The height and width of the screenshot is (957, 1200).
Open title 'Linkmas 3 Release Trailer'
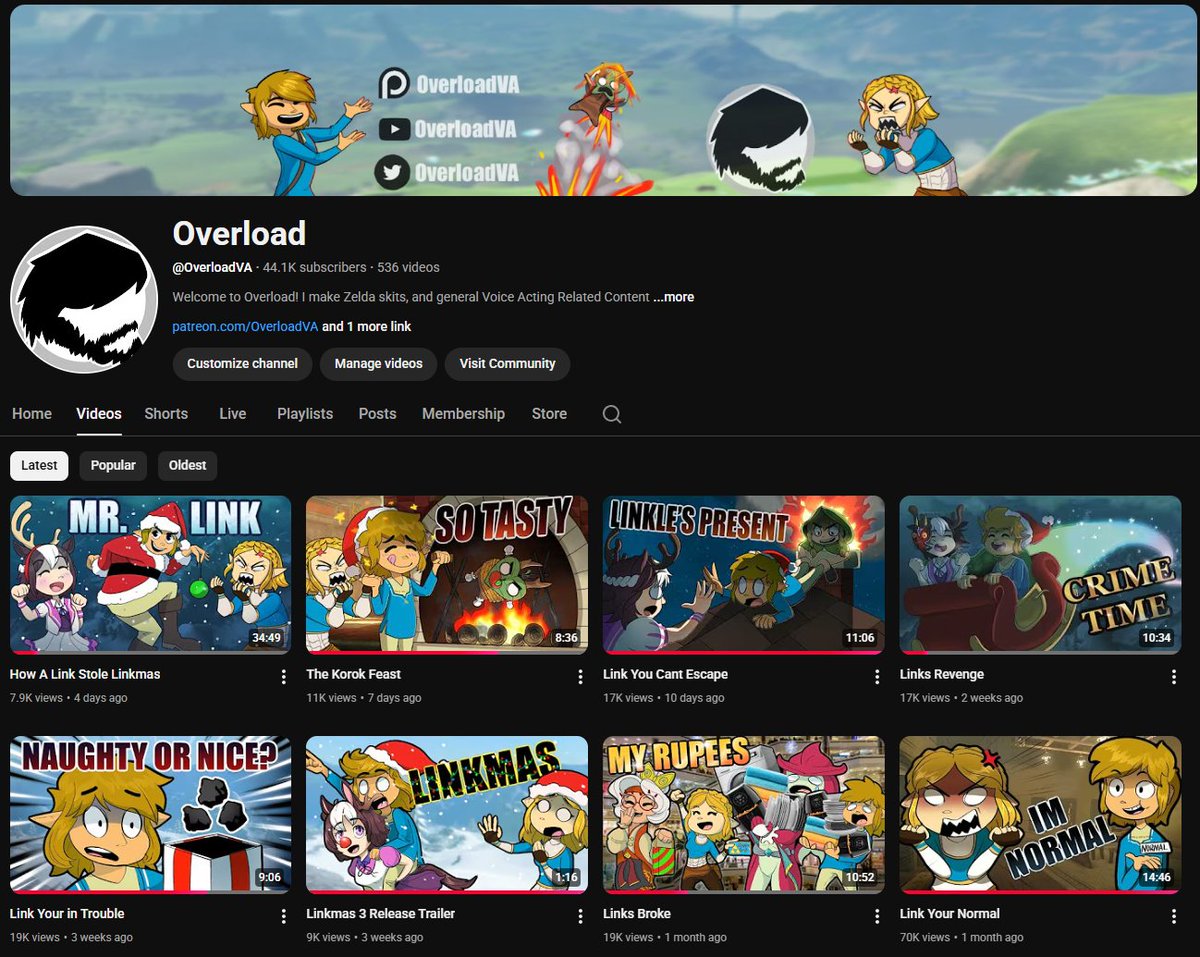click(381, 914)
